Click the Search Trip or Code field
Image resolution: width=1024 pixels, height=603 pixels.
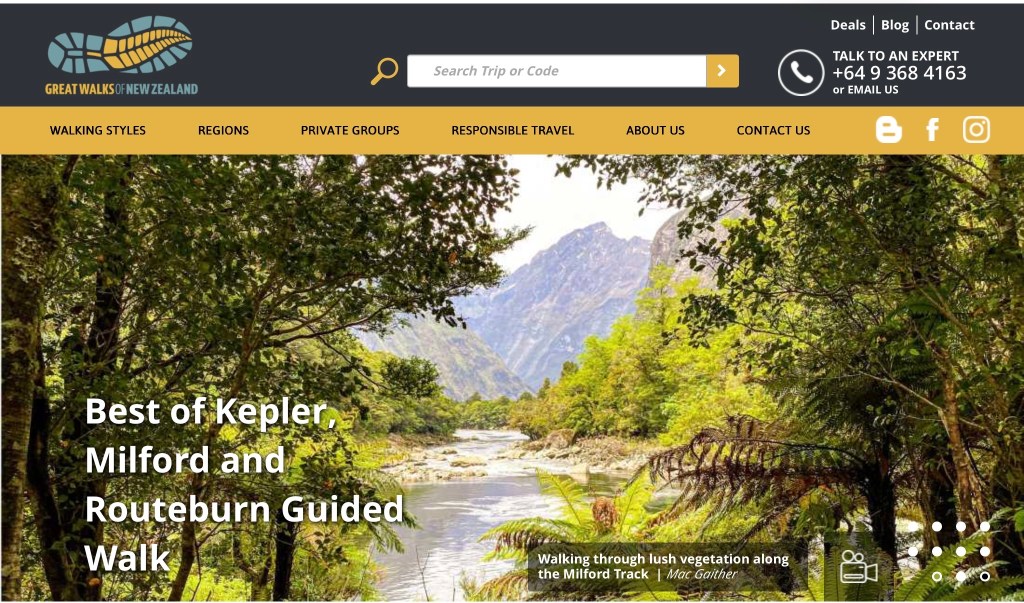click(556, 71)
